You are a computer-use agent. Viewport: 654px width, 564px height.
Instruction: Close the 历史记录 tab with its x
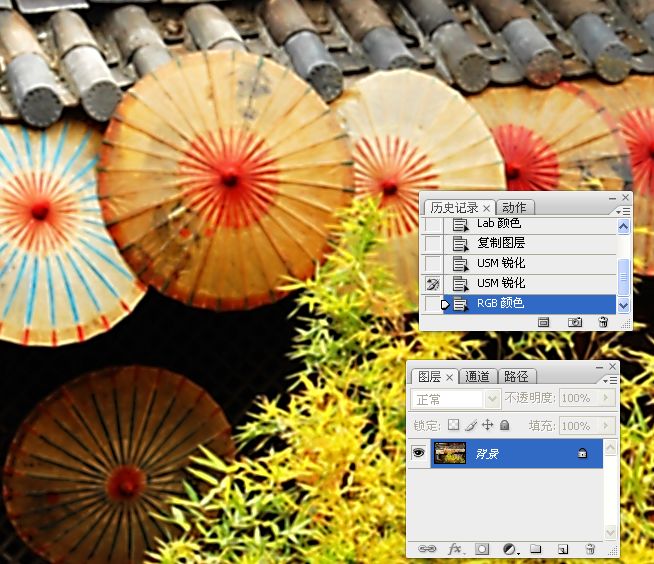tap(486, 208)
